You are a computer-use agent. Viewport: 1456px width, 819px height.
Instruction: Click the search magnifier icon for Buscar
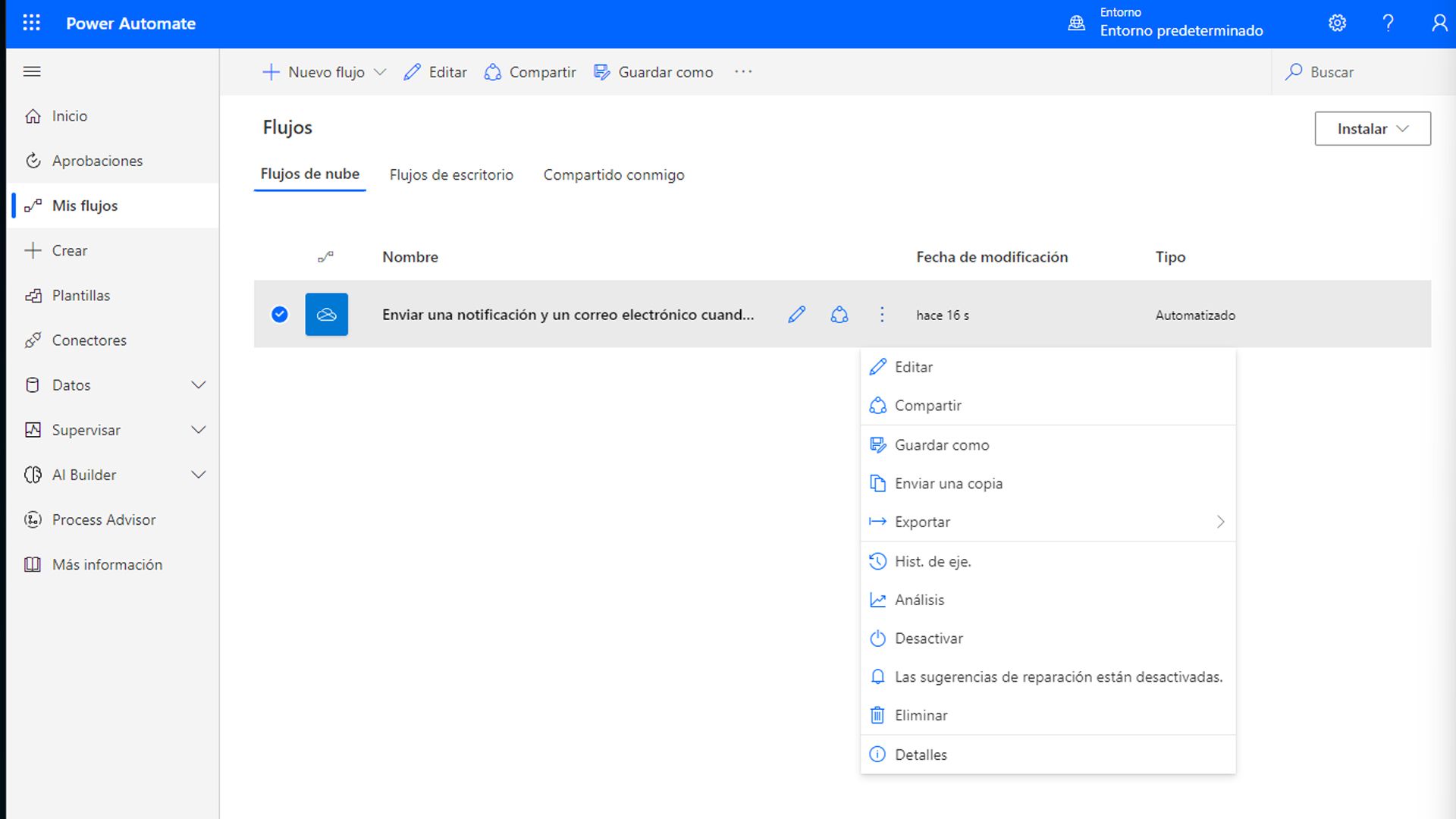coord(1293,71)
